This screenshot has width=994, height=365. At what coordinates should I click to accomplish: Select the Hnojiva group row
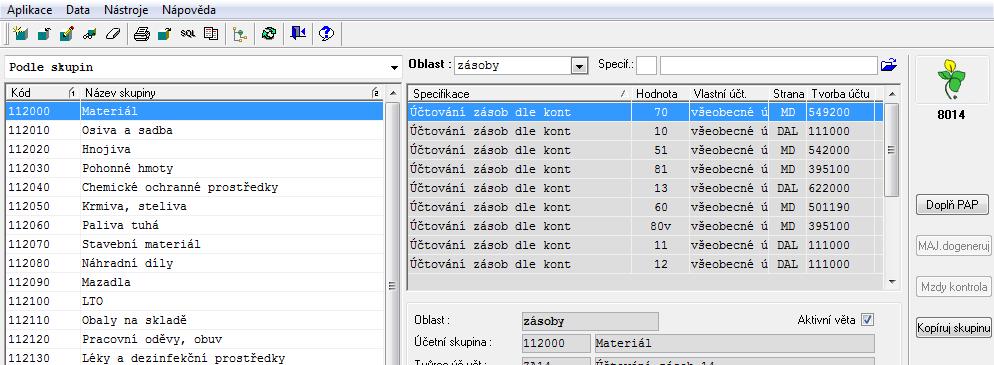click(x=195, y=150)
